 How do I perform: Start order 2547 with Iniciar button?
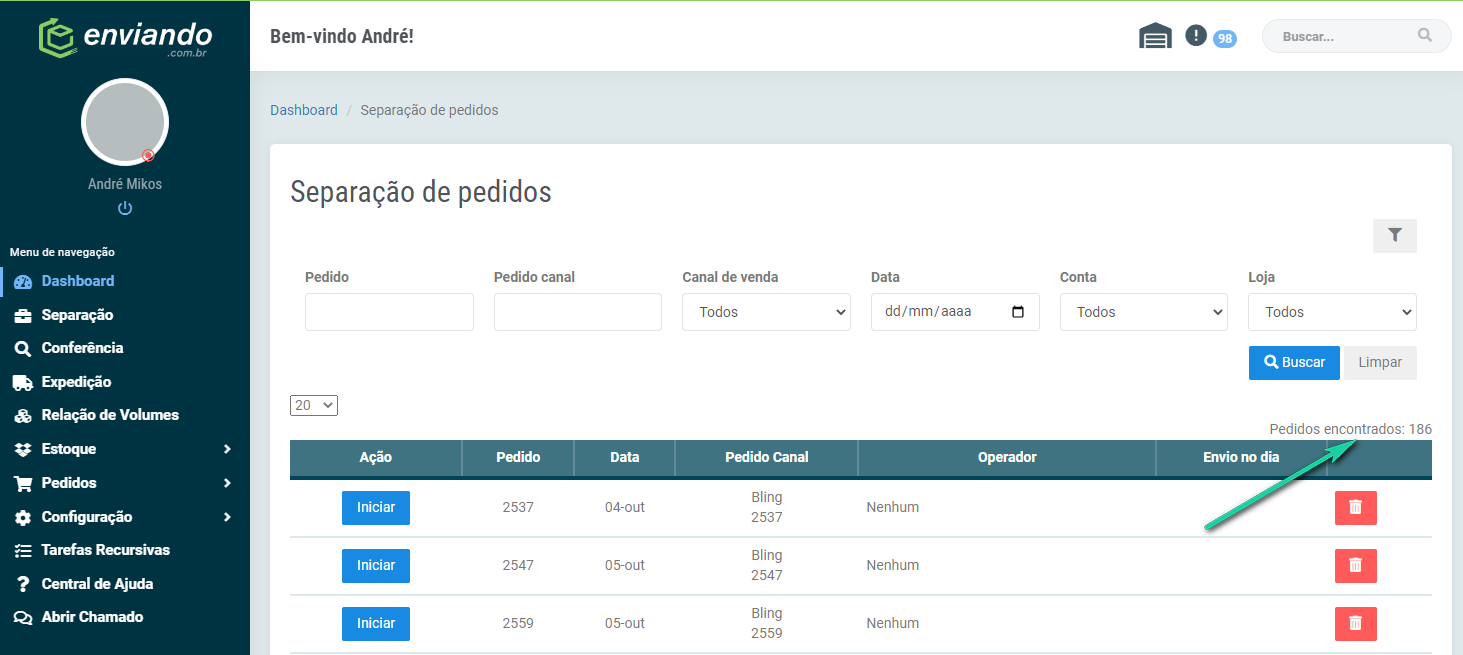click(376, 566)
